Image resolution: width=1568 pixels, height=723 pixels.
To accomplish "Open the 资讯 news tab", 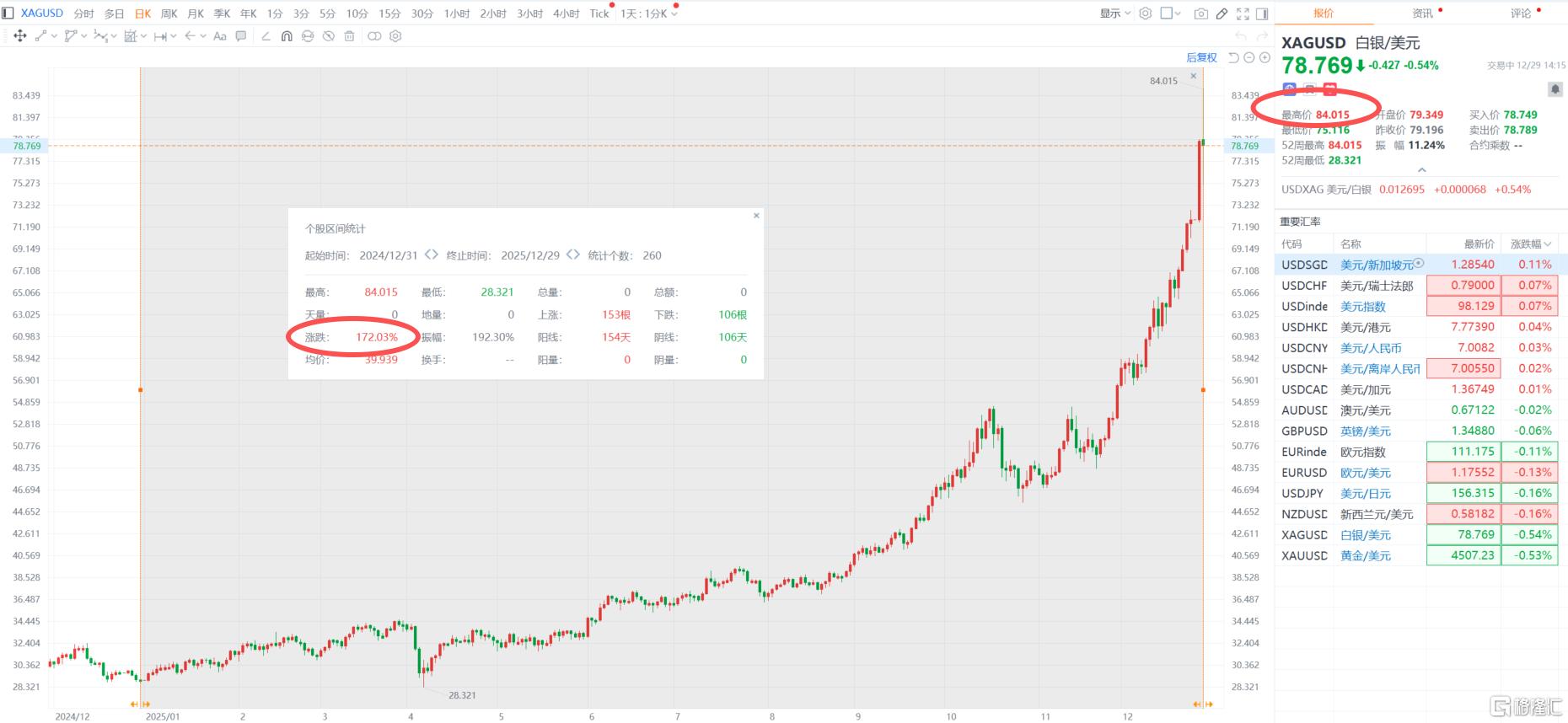I will click(1423, 13).
